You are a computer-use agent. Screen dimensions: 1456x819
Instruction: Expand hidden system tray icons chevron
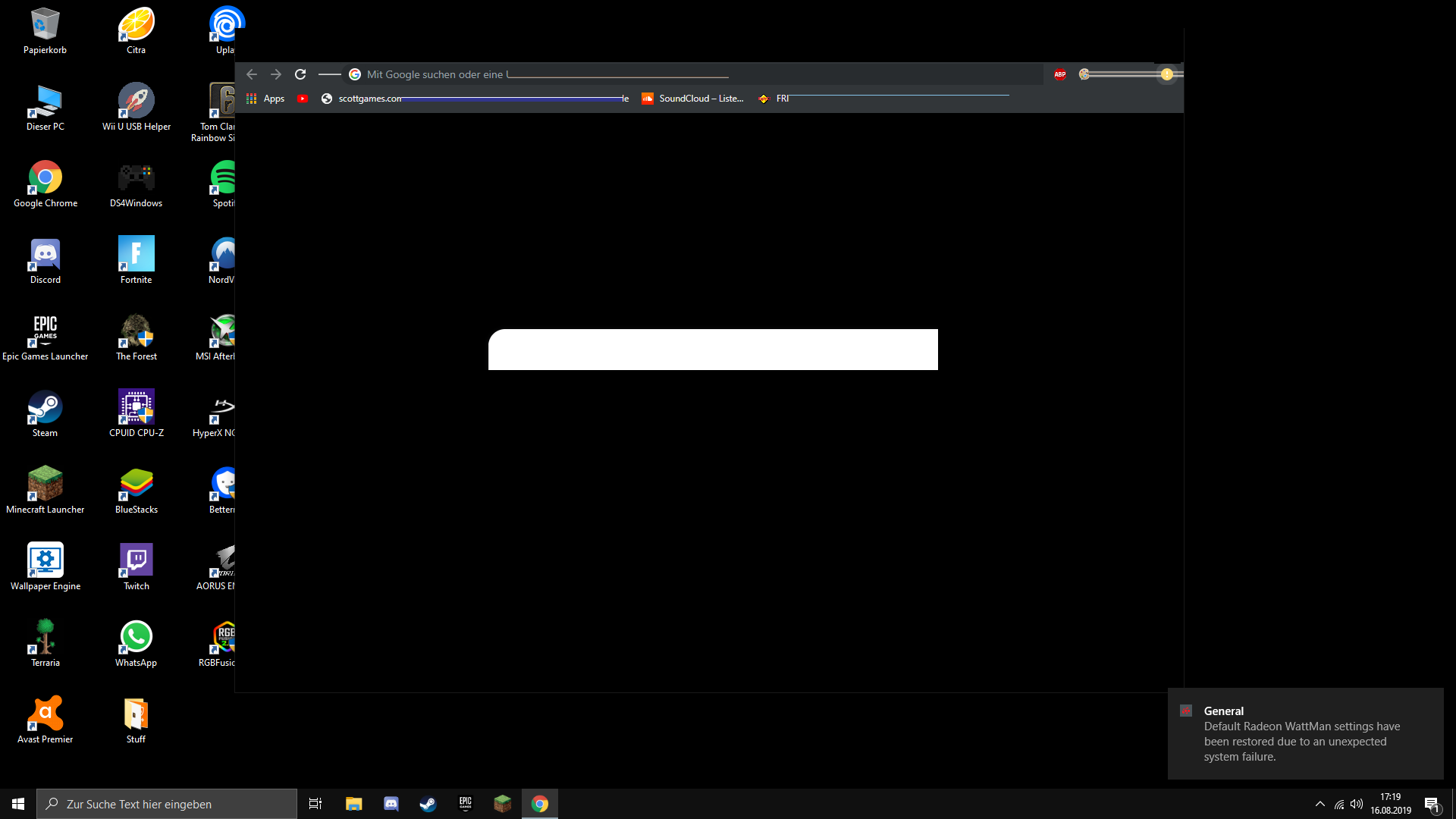click(1320, 804)
